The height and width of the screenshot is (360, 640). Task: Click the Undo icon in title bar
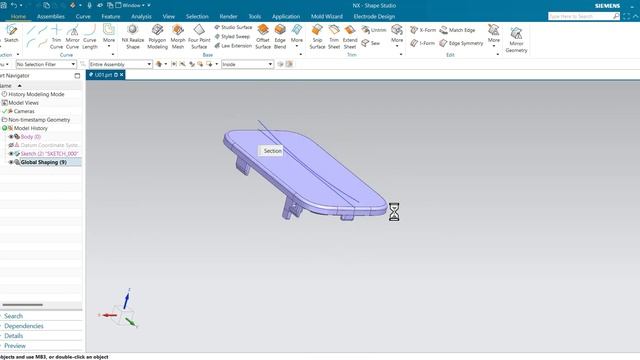coord(14,5)
